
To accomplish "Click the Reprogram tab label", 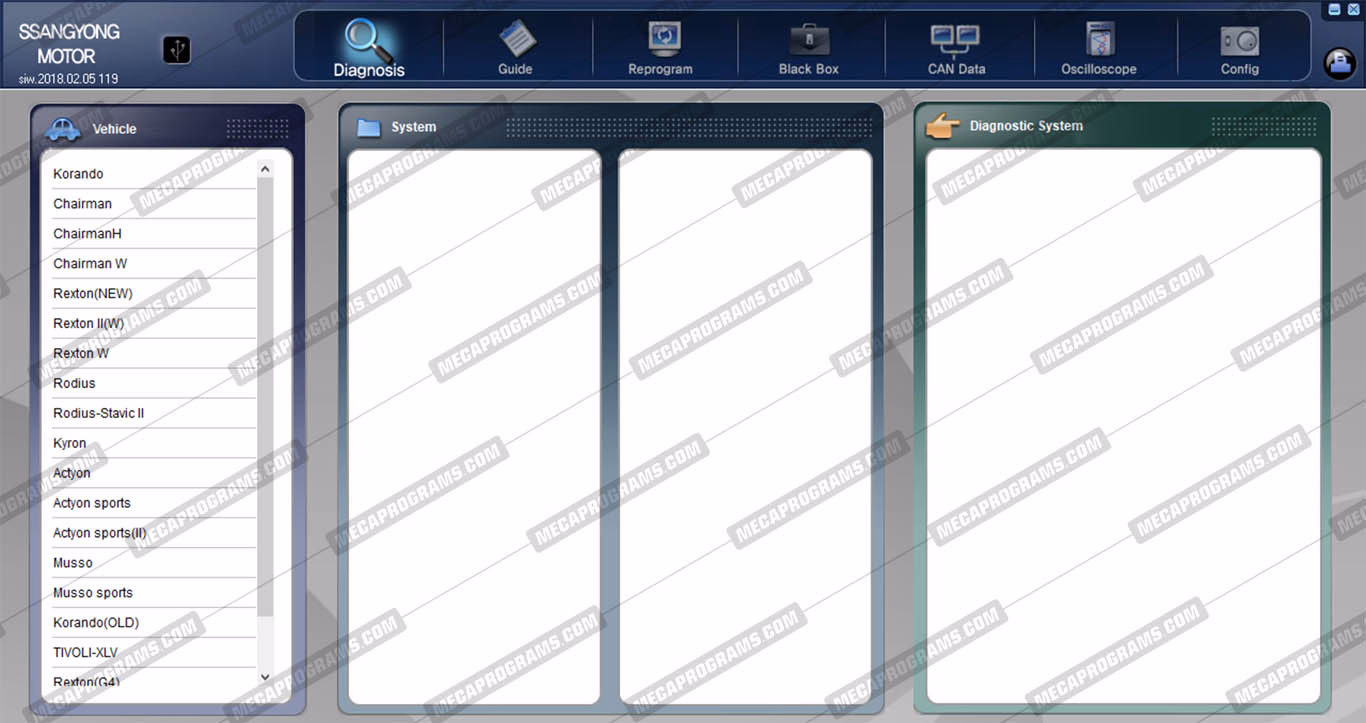I will pyautogui.click(x=660, y=70).
